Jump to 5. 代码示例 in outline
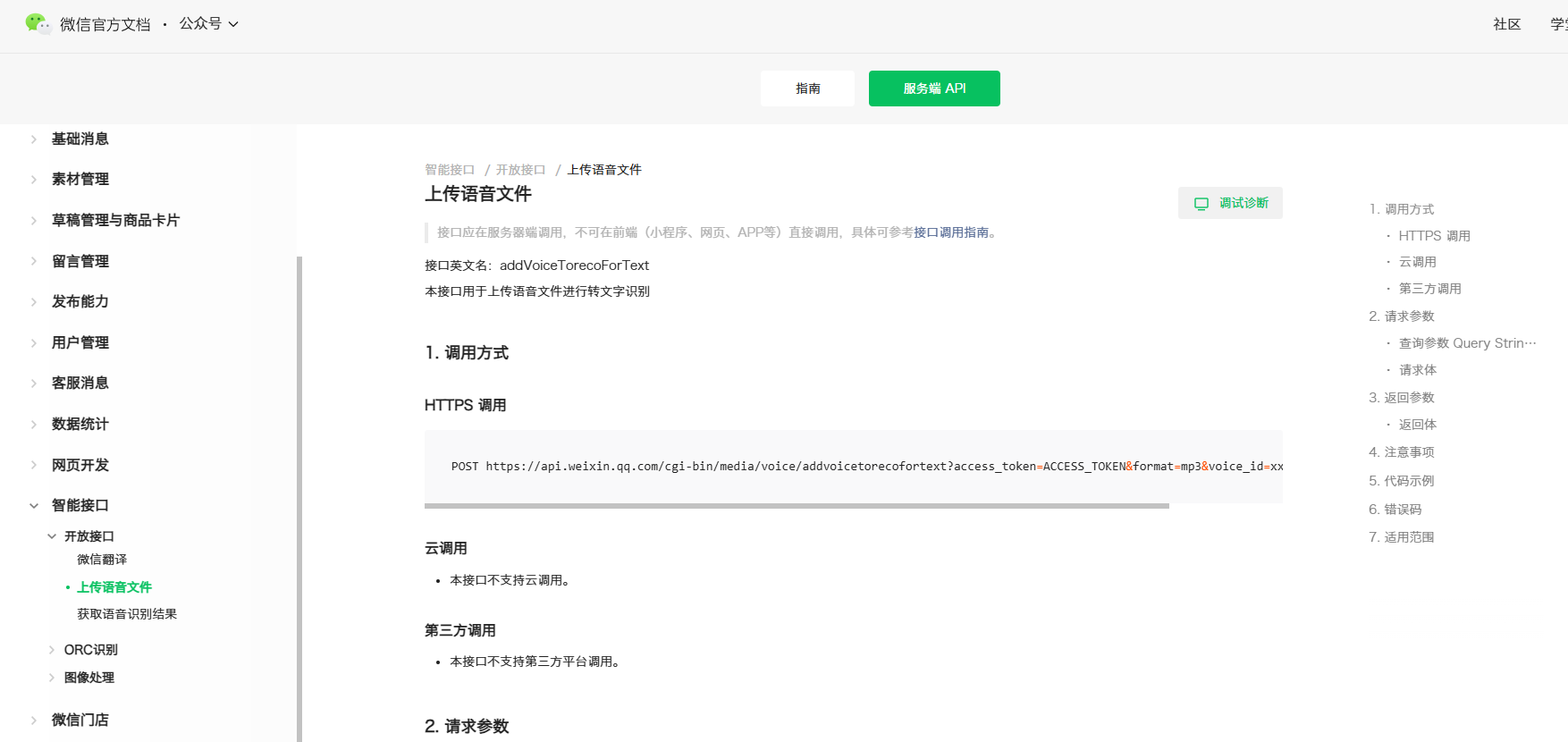This screenshot has width=1568, height=742. coord(1401,481)
